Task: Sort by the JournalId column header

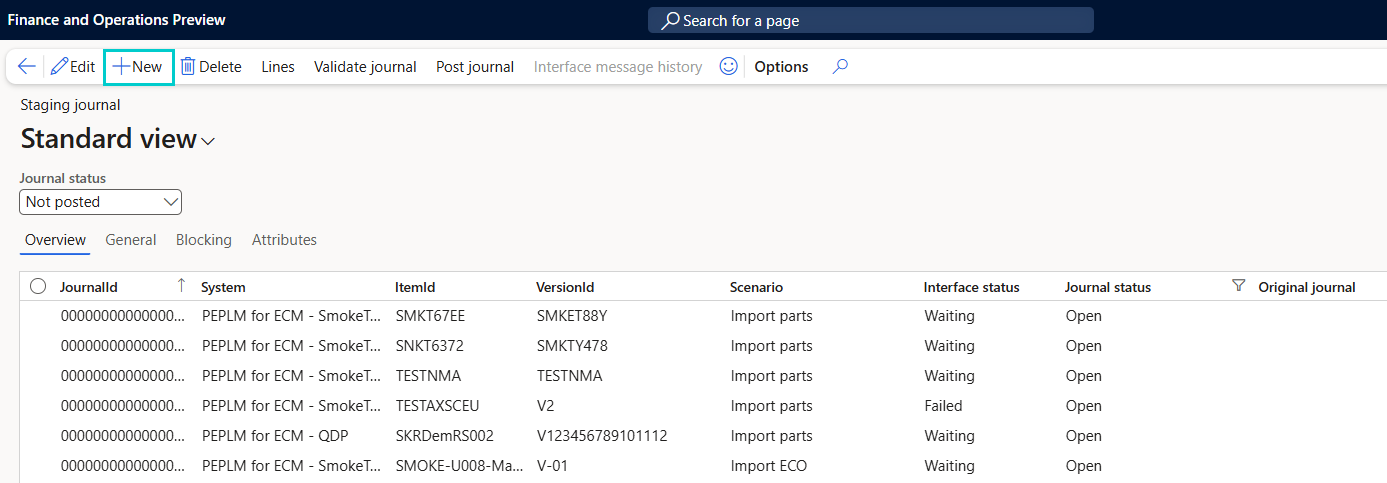Action: (x=89, y=287)
